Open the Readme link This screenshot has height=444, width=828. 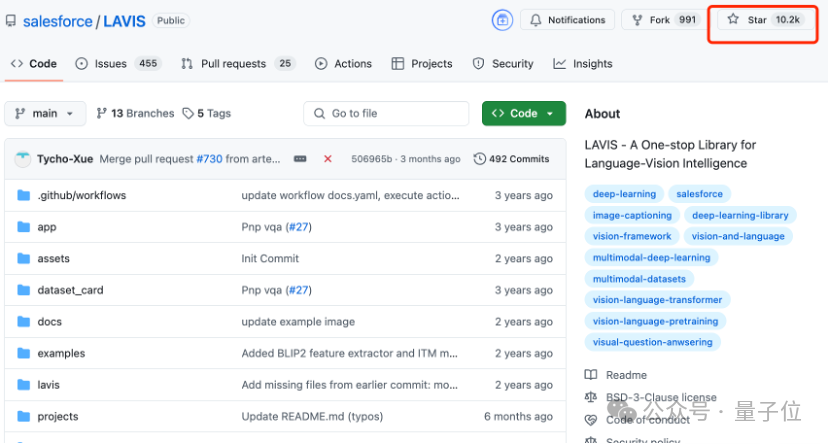[626, 375]
